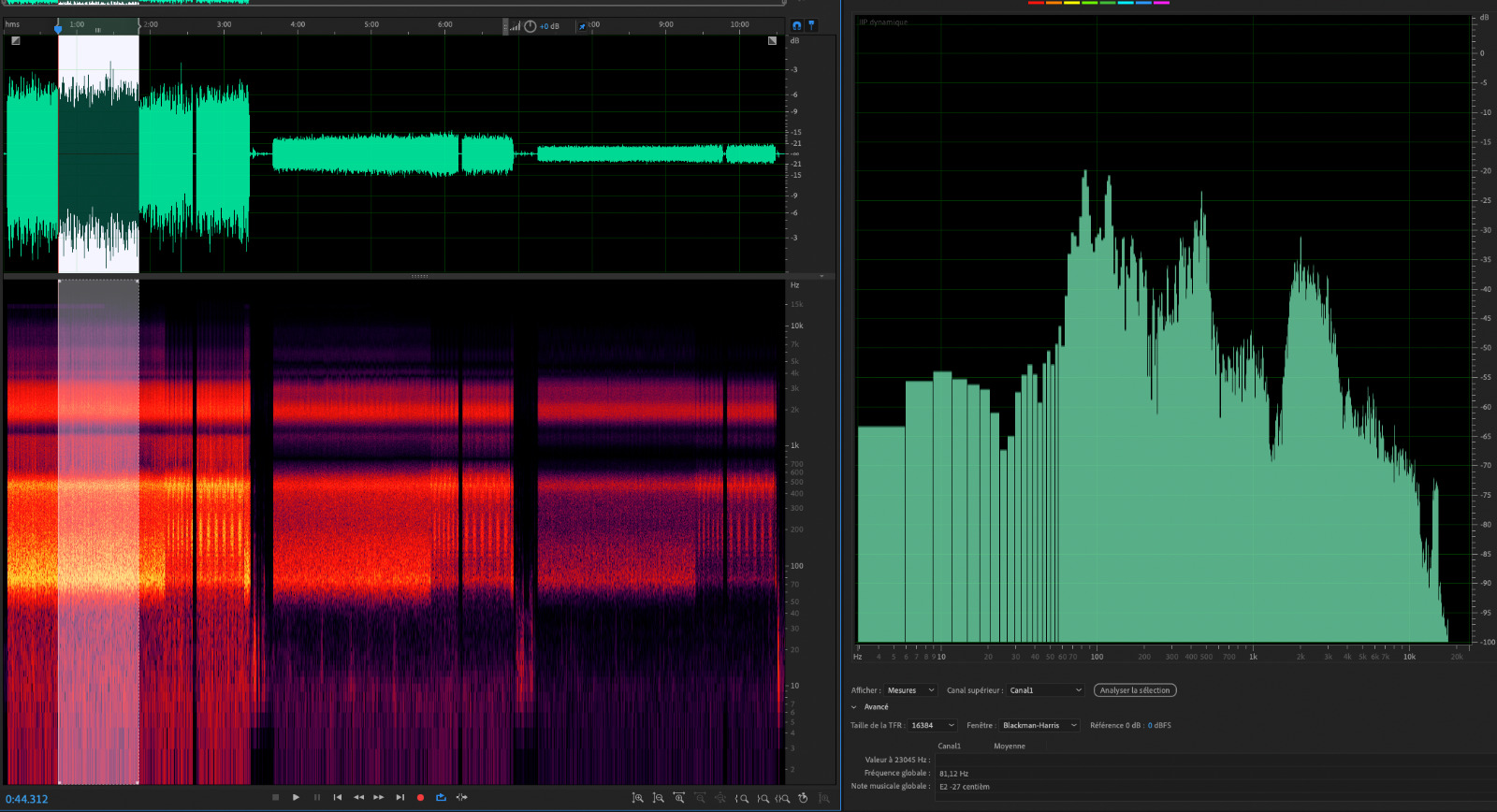Pin the HUD volume overlay
The width and height of the screenshot is (1497, 812).
[582, 26]
